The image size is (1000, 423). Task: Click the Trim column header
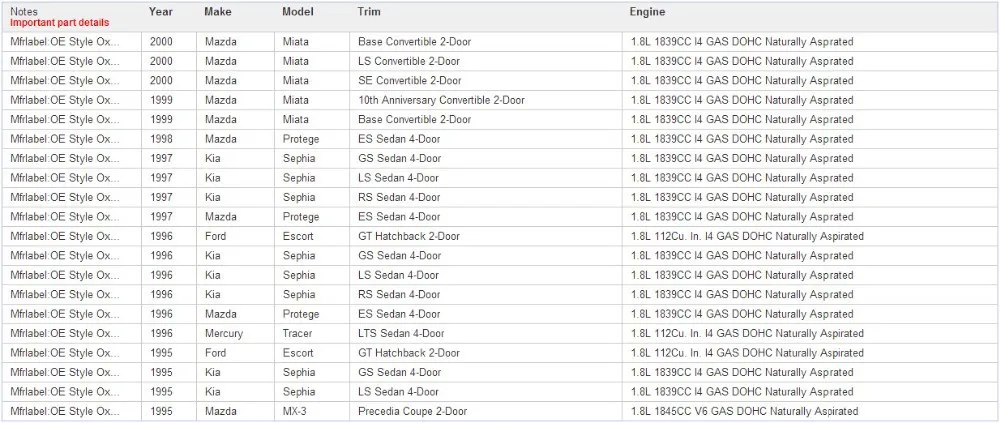pos(367,11)
